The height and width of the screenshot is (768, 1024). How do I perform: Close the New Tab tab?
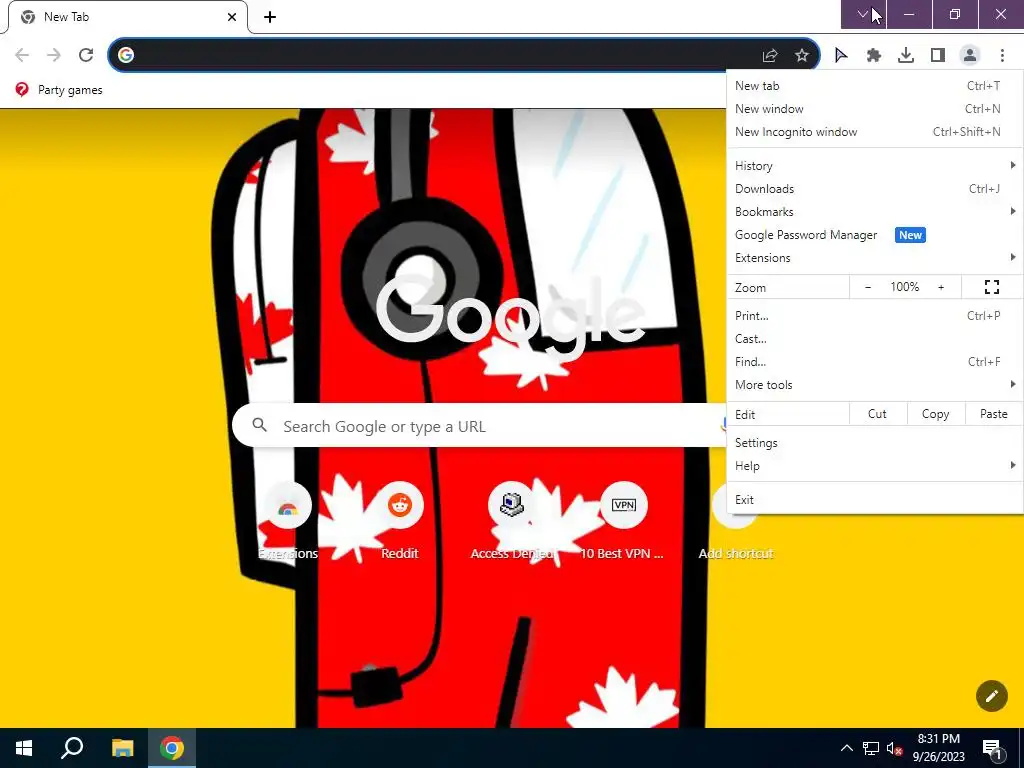[232, 17]
